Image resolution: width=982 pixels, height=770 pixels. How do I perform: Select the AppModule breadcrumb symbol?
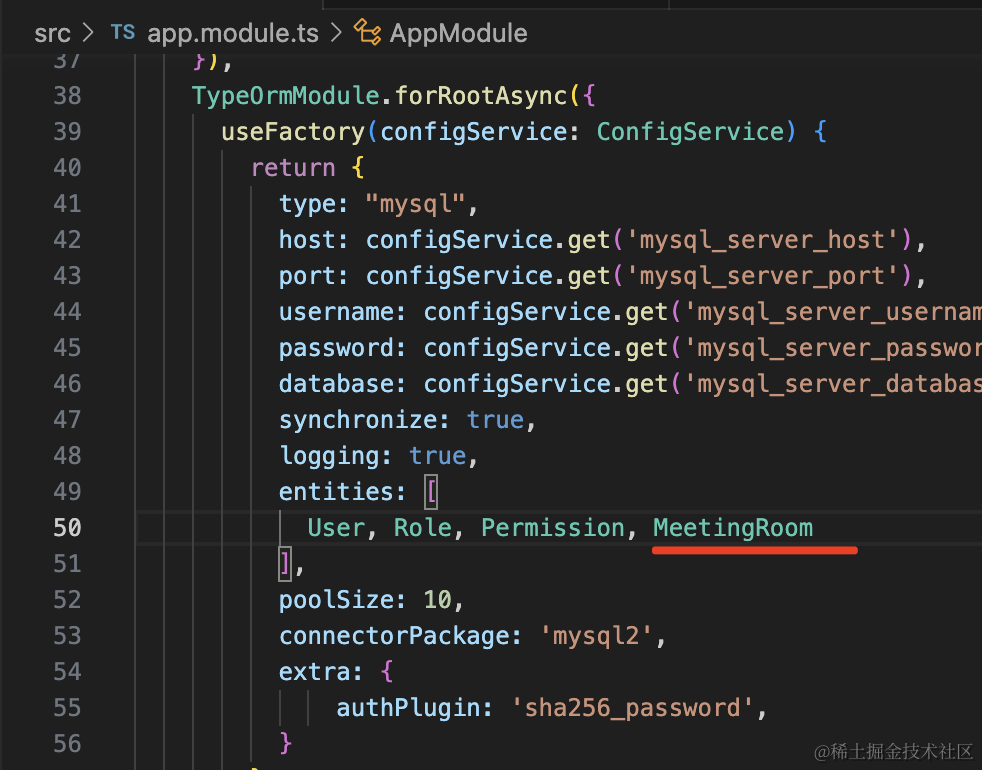tap(458, 33)
